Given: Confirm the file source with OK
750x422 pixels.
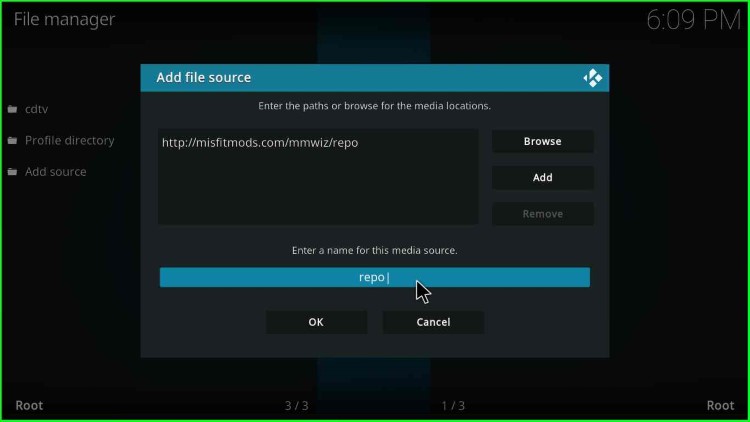Looking at the screenshot, I should click(316, 322).
